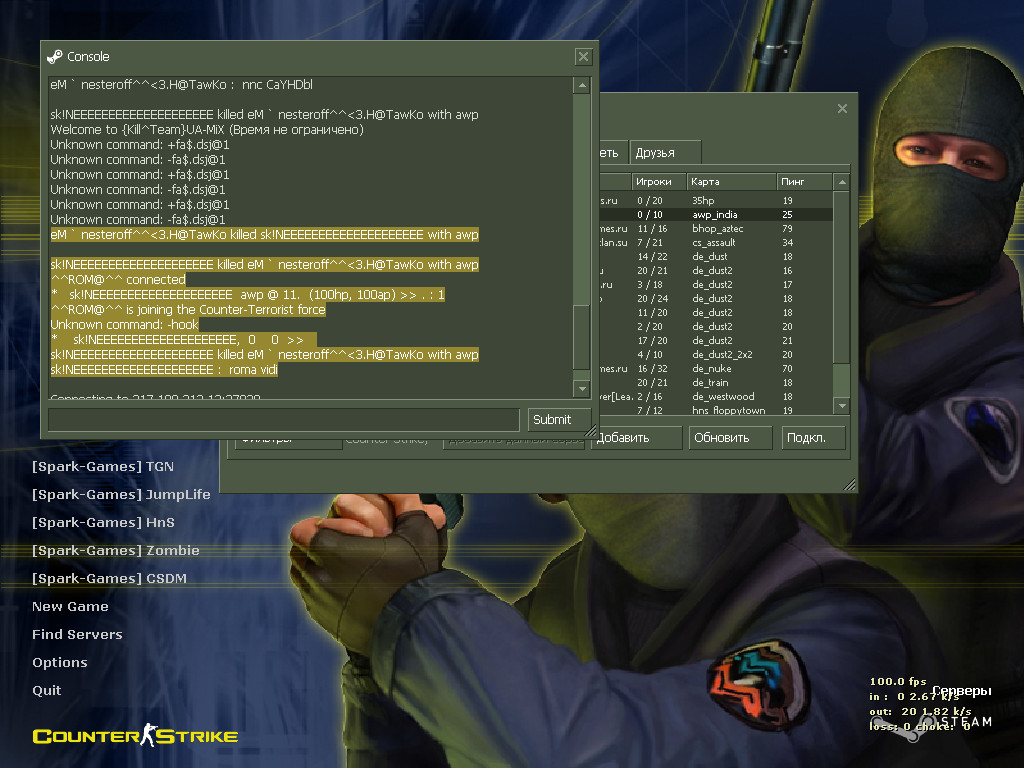This screenshot has height=768, width=1024.
Task: Click console line ending 'roma vidi'
Action: 164,370
